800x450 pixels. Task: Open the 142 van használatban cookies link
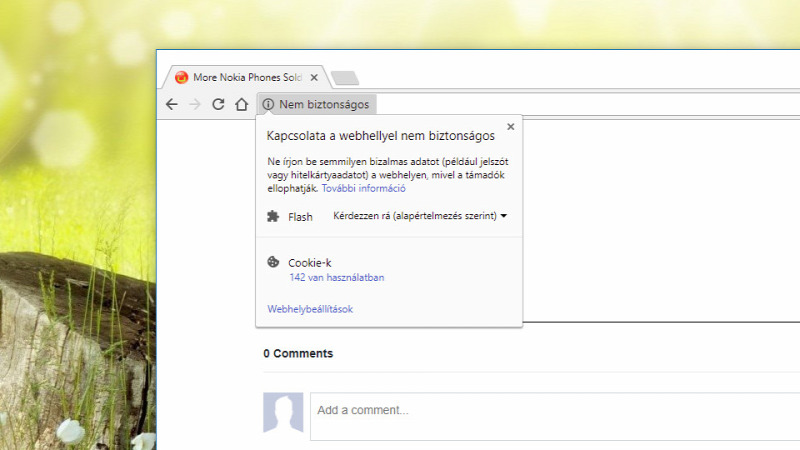[x=337, y=278]
